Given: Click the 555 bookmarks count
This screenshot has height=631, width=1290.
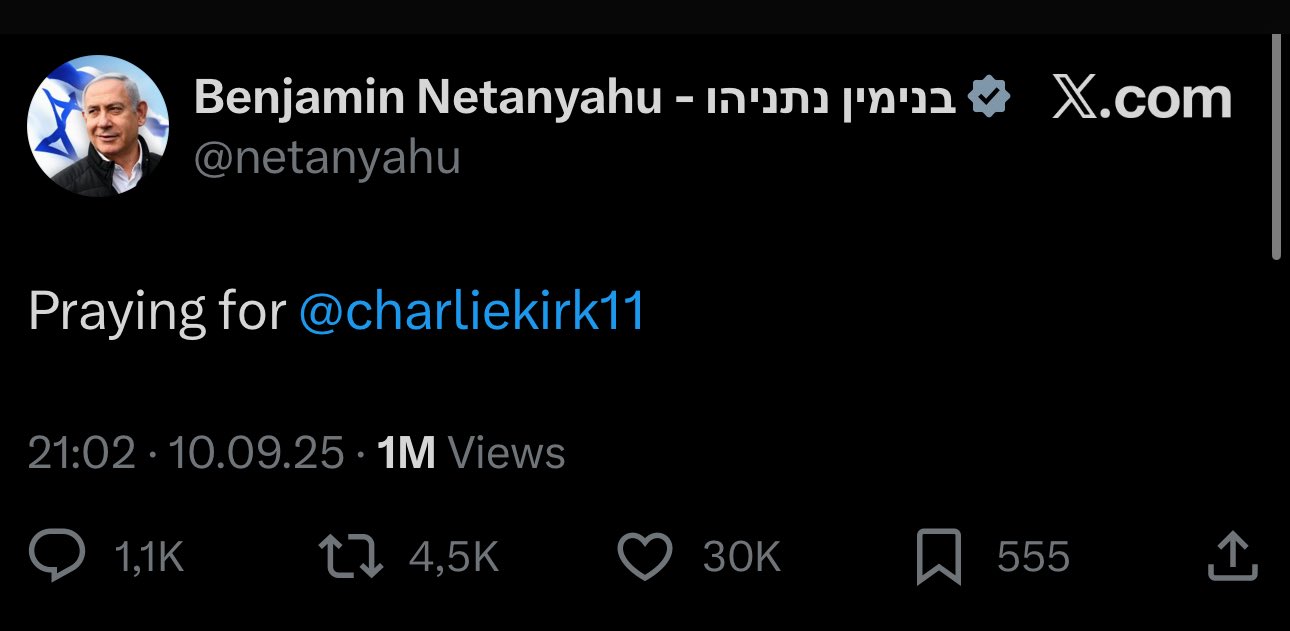Looking at the screenshot, I should coord(1033,557).
